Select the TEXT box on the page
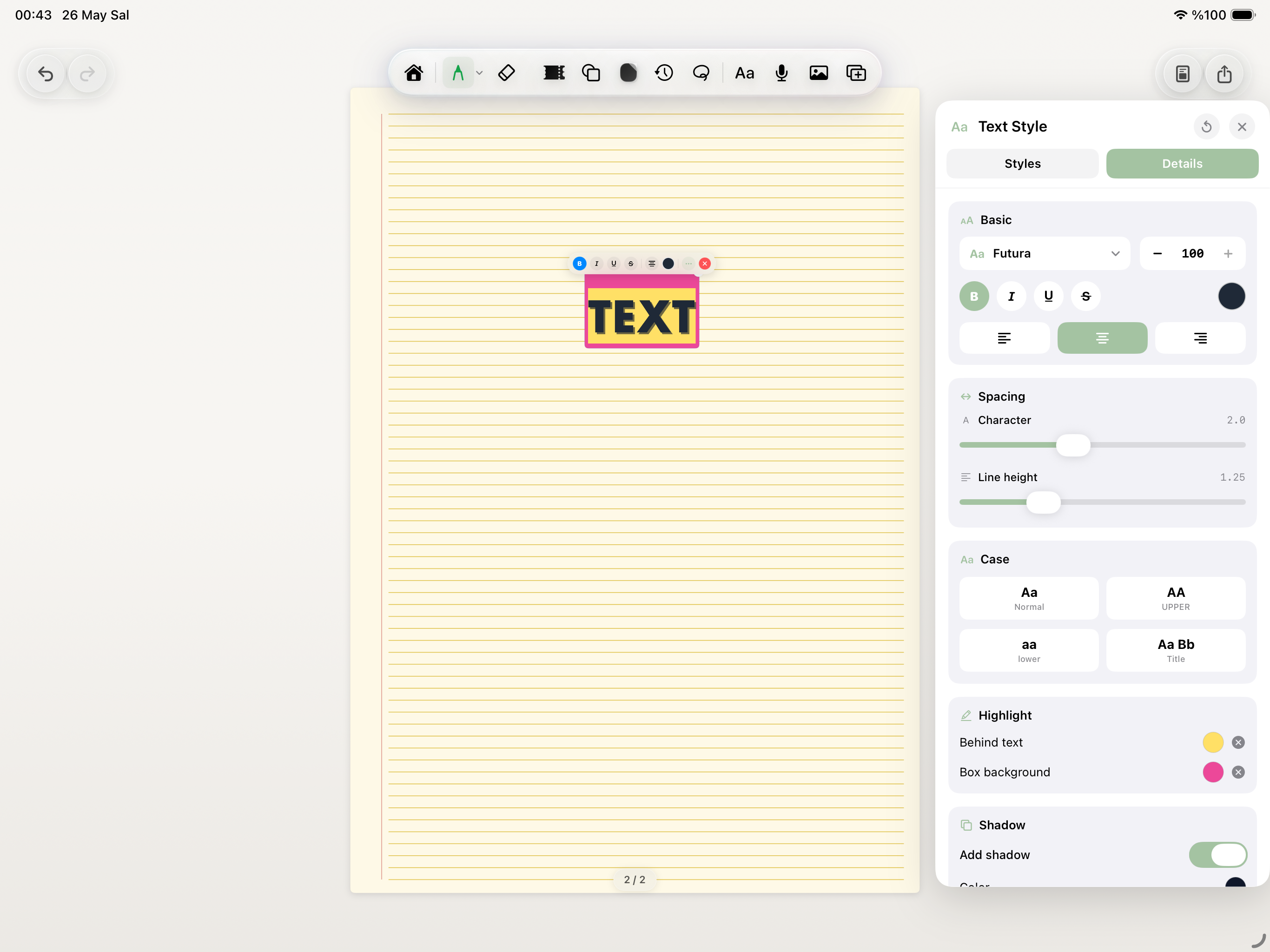 642,311
